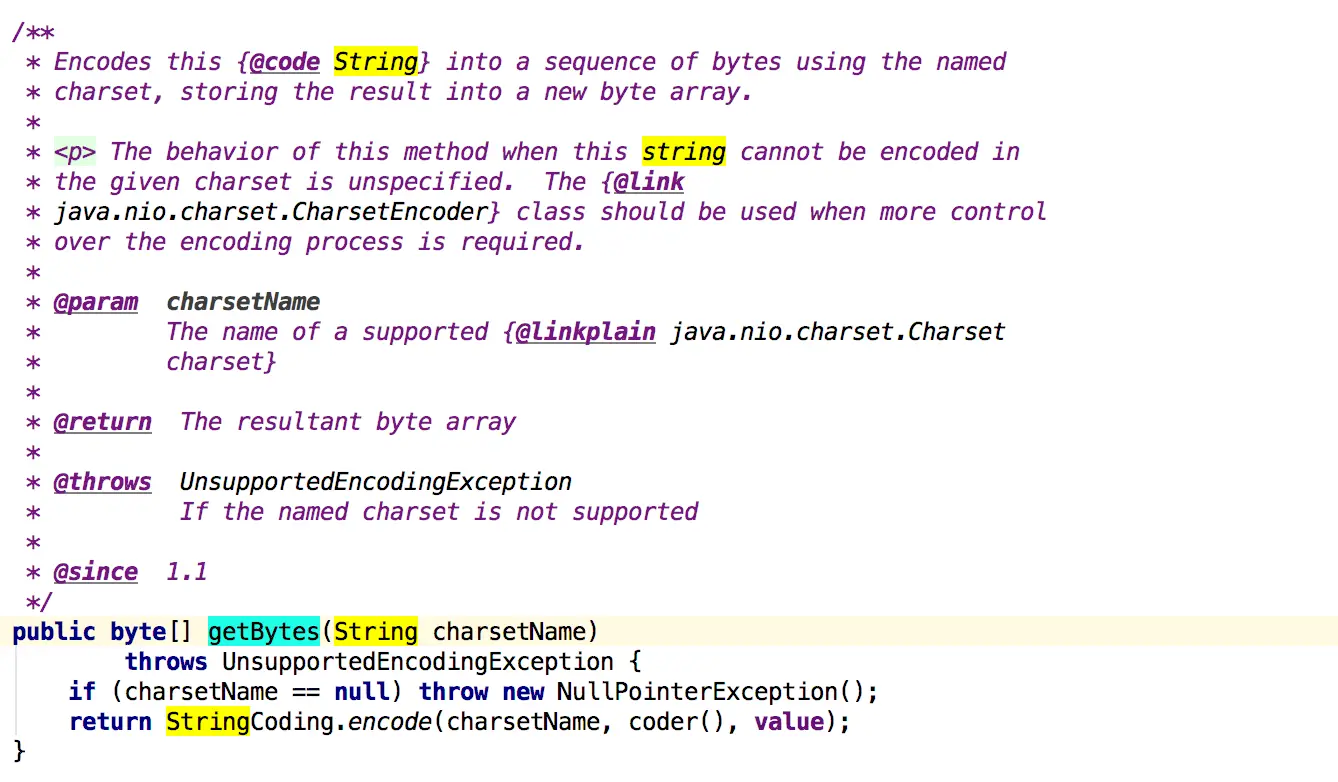Click the return keyword
Screen dimensions: 1338x782
110,722
